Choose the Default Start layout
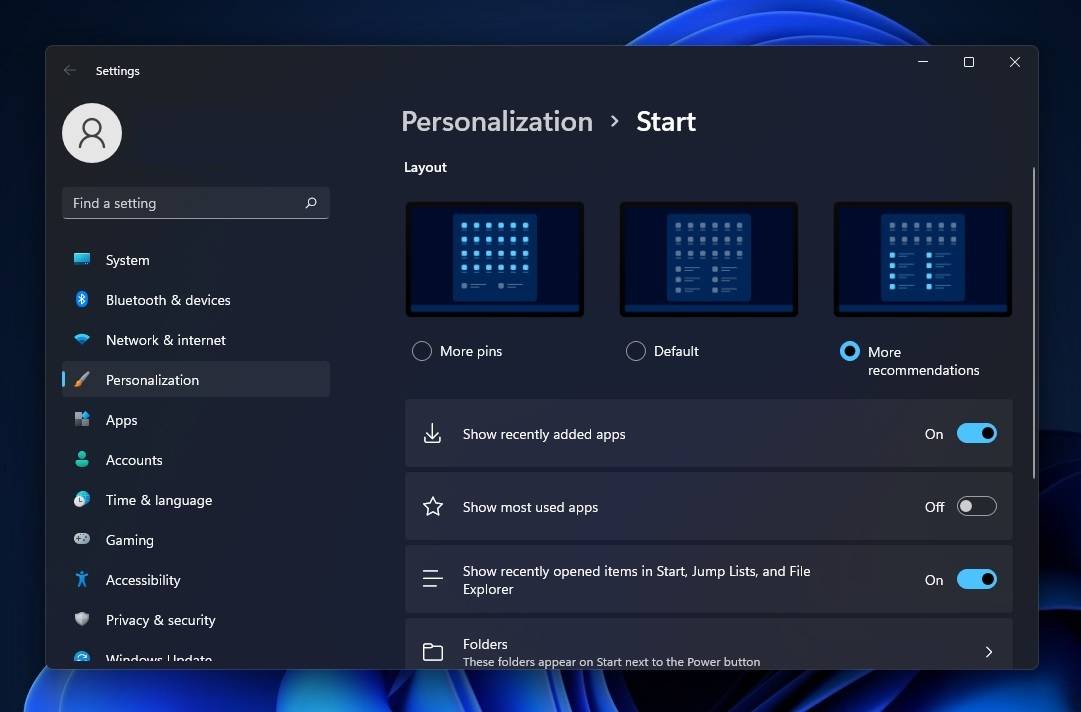 [635, 351]
